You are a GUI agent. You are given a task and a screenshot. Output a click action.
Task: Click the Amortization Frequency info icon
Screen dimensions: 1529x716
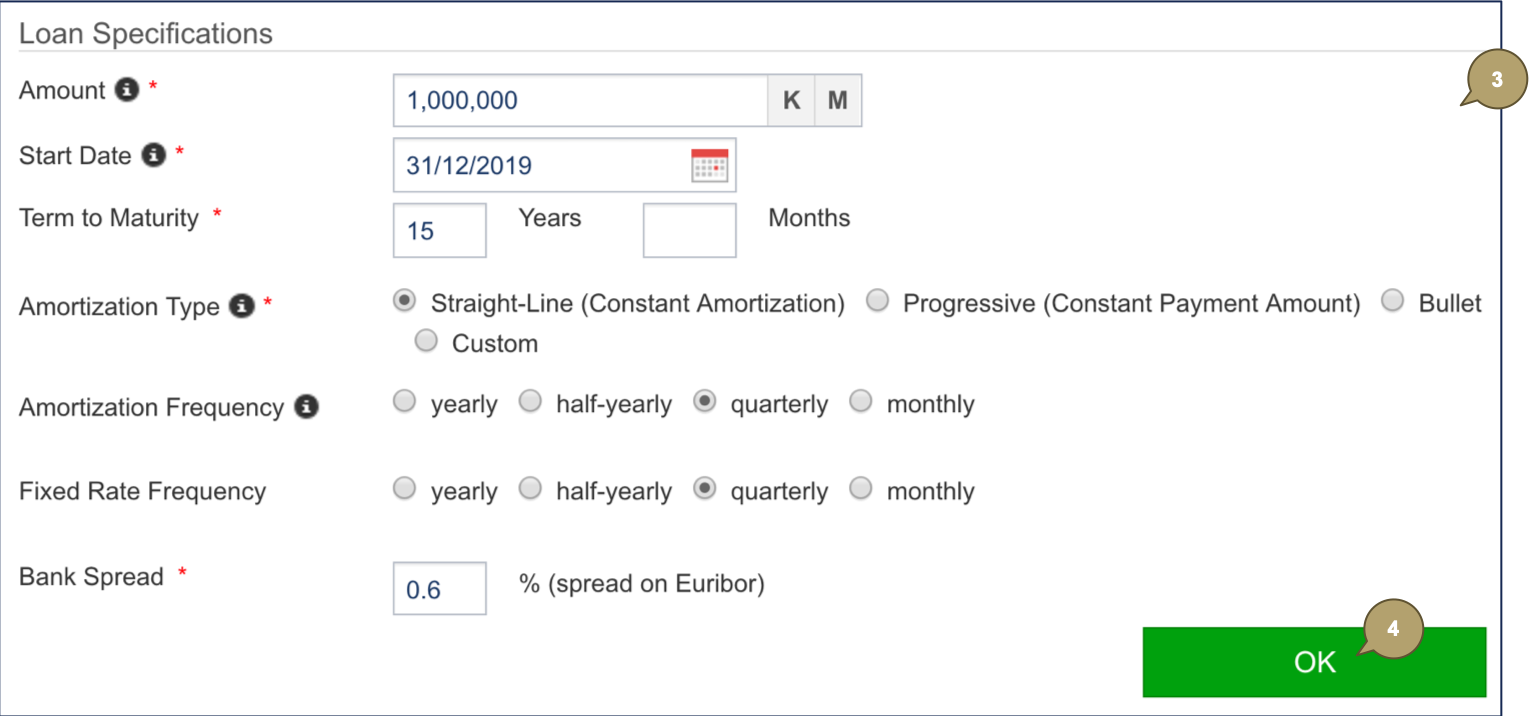click(307, 407)
